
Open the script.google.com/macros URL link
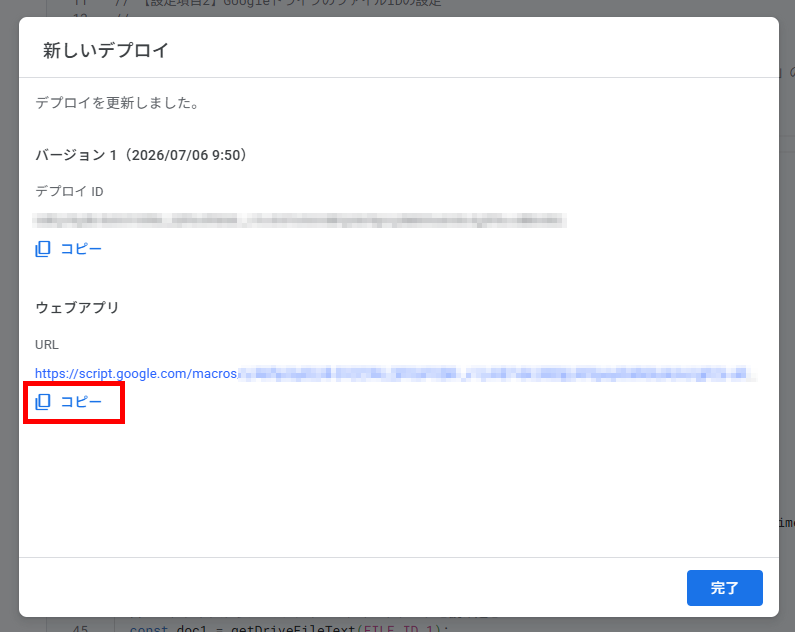click(x=136, y=374)
